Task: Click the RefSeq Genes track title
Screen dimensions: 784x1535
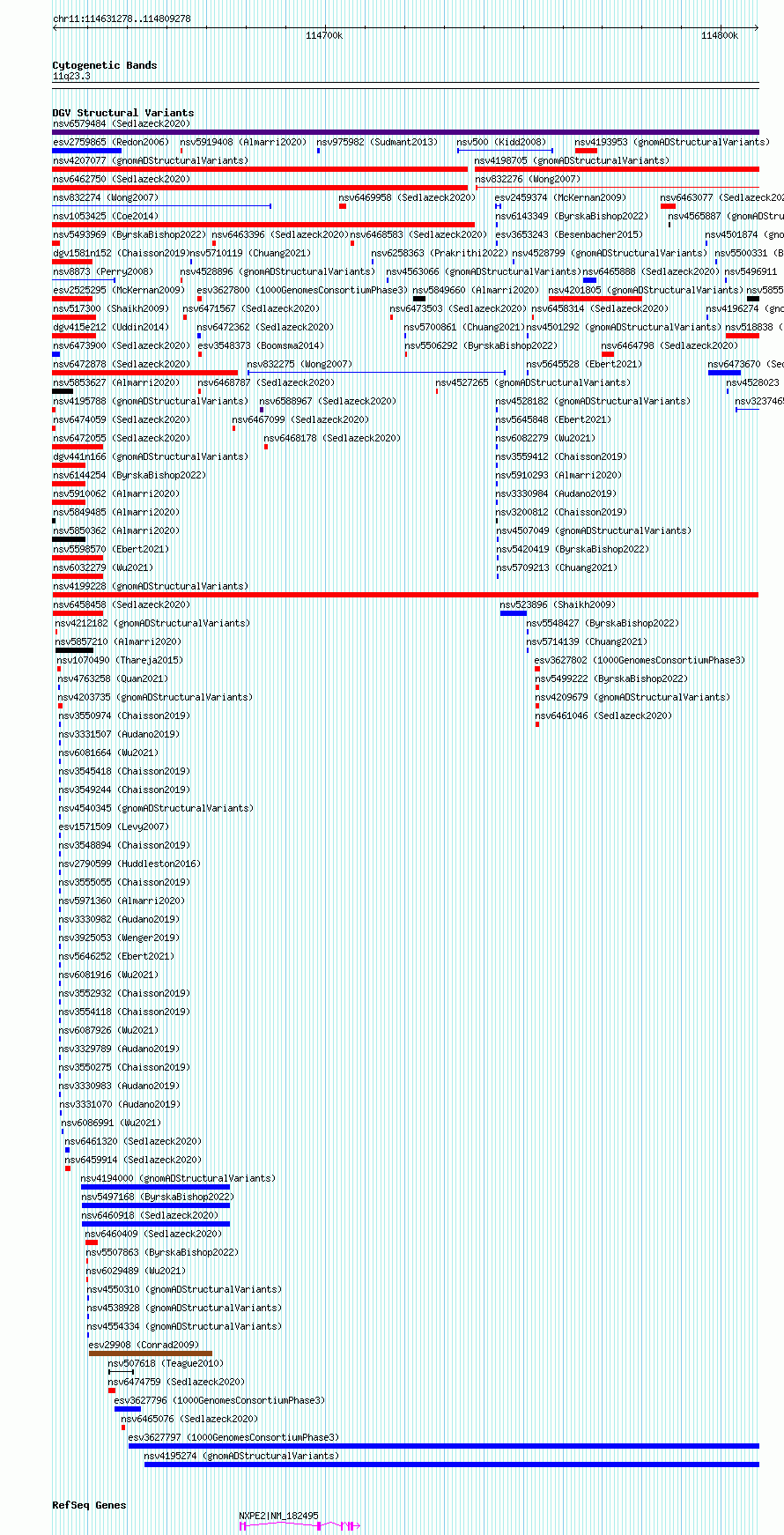Action: point(89,1505)
